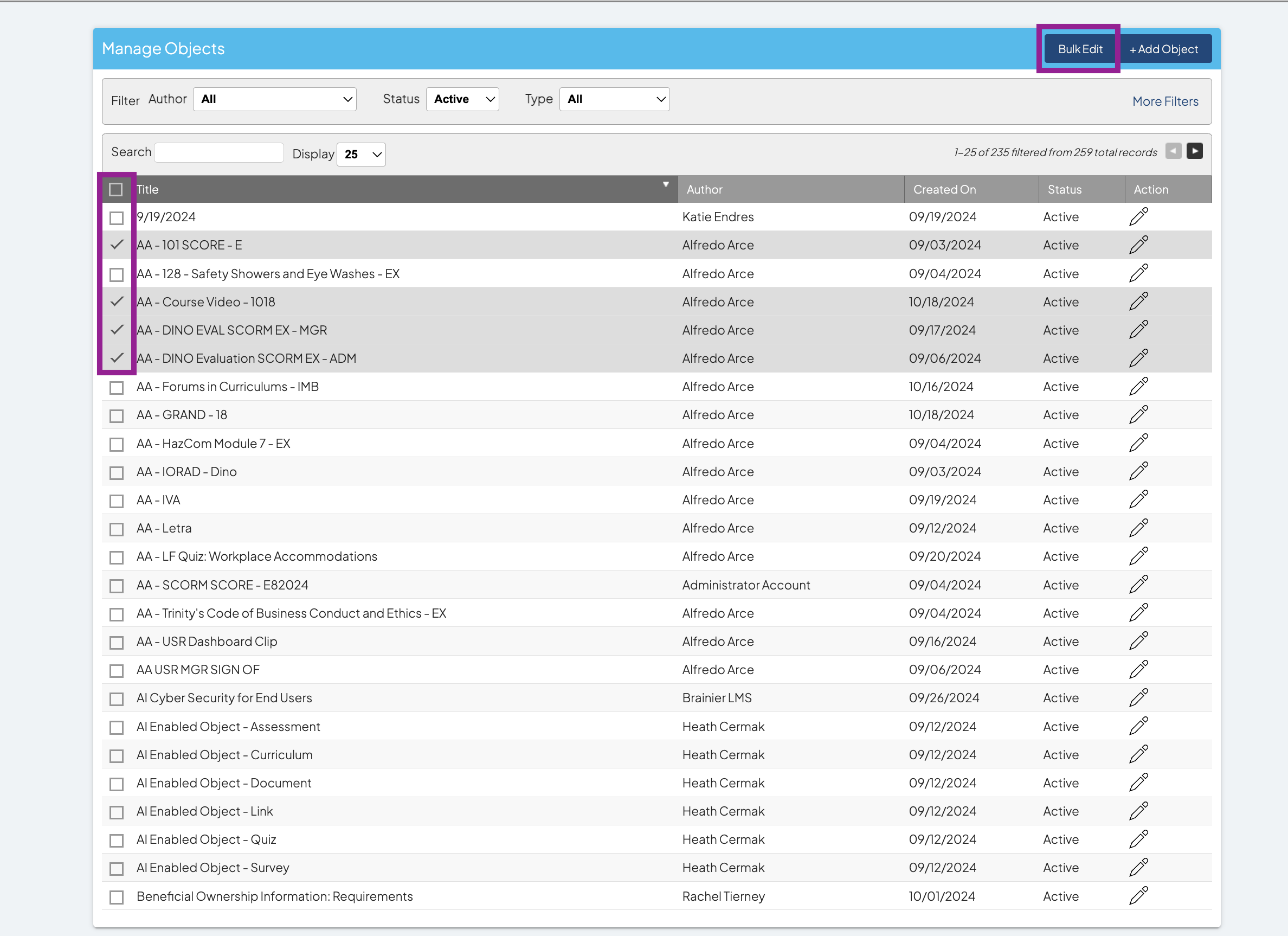Viewport: 1288px width, 936px height.
Task: Edit the AA - IVA object
Action: (x=1138, y=500)
